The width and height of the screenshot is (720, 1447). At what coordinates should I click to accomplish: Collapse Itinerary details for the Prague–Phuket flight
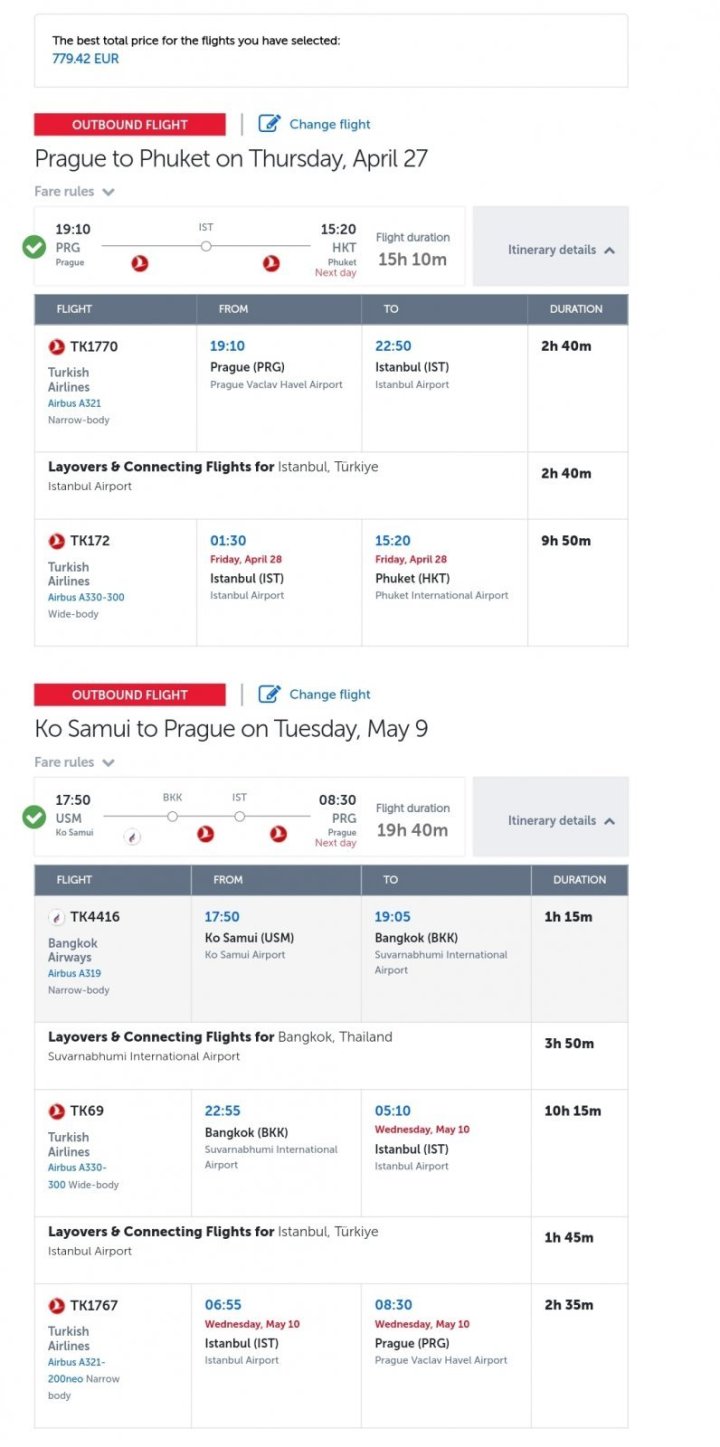click(x=561, y=250)
